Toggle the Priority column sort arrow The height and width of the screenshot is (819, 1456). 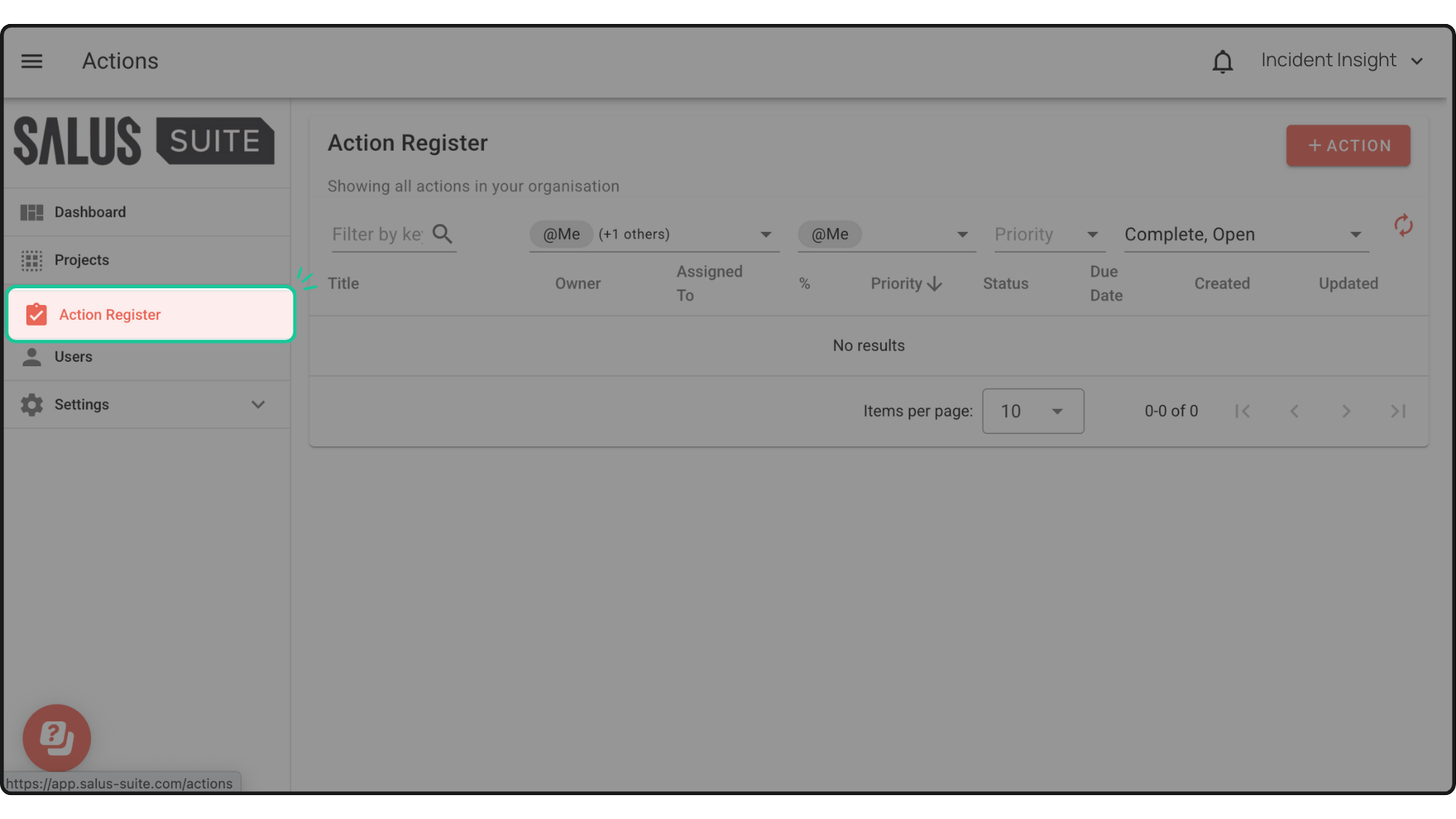pos(935,284)
